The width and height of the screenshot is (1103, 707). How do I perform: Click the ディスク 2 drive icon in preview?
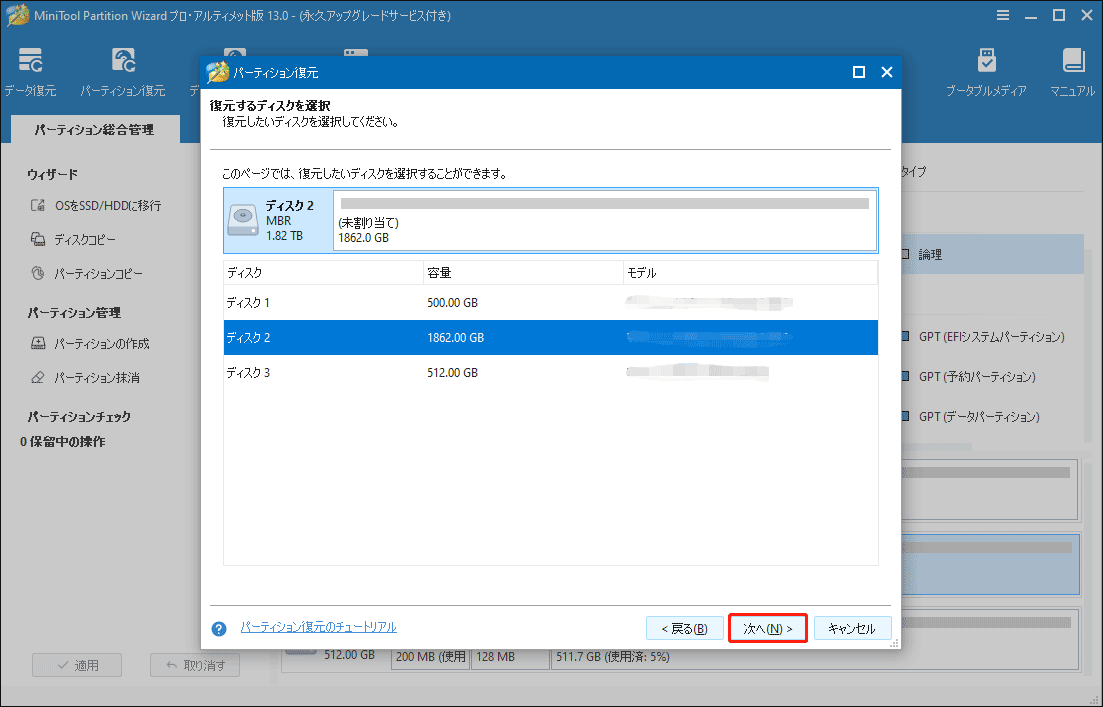[x=243, y=220]
